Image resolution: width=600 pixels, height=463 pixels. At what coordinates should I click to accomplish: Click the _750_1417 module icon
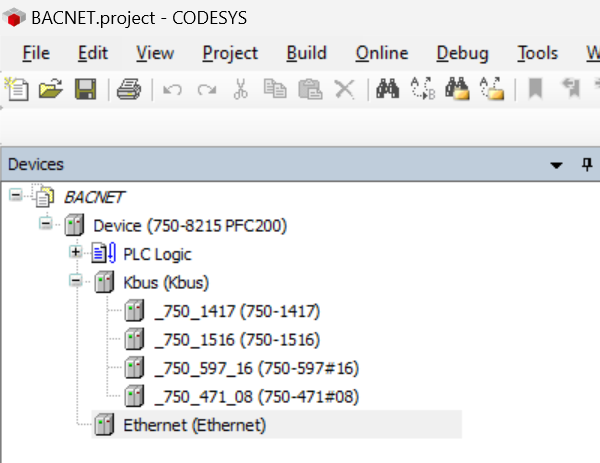134,310
